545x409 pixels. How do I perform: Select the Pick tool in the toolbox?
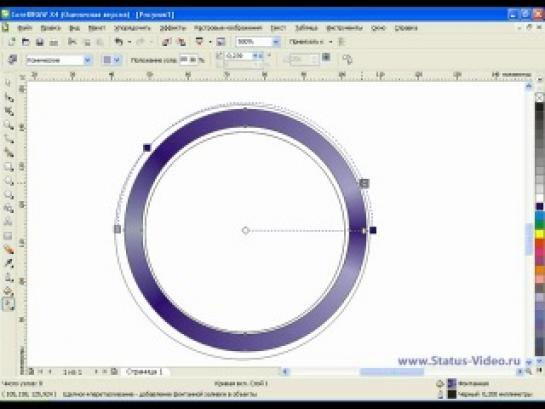tap(9, 83)
